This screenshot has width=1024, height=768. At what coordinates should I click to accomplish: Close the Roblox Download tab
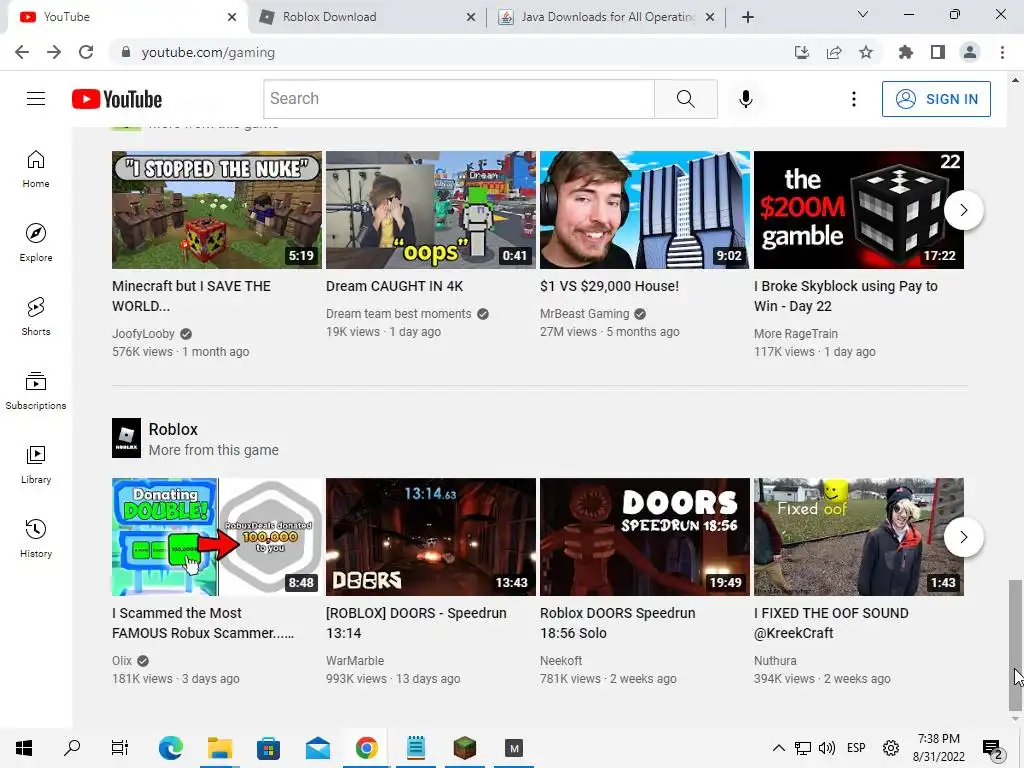(471, 17)
